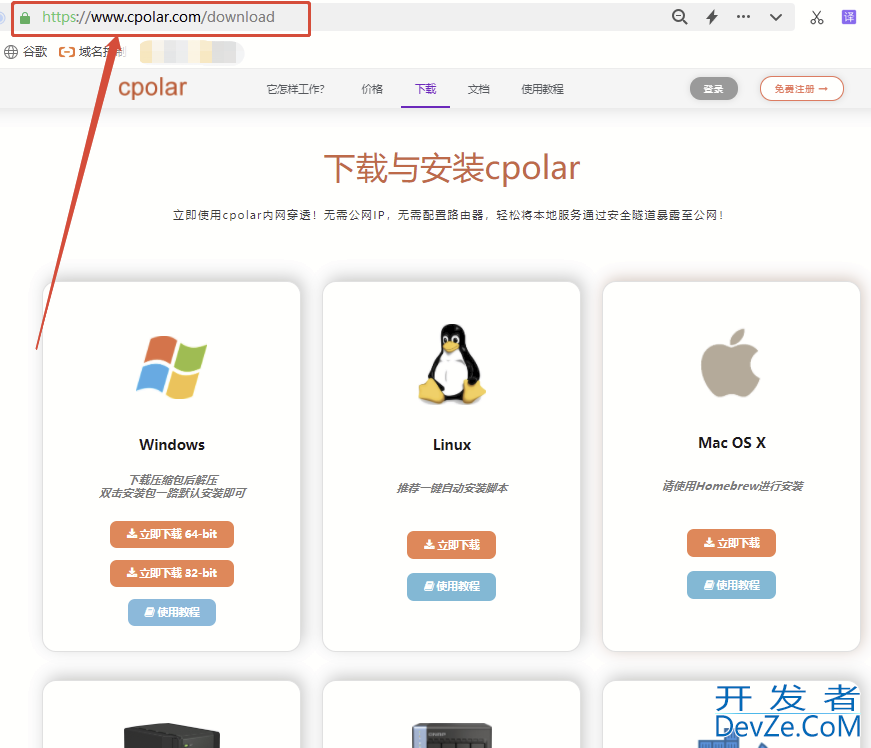This screenshot has width=871, height=748.
Task: Open Windows 使用教程 tutorial button
Action: tap(172, 613)
